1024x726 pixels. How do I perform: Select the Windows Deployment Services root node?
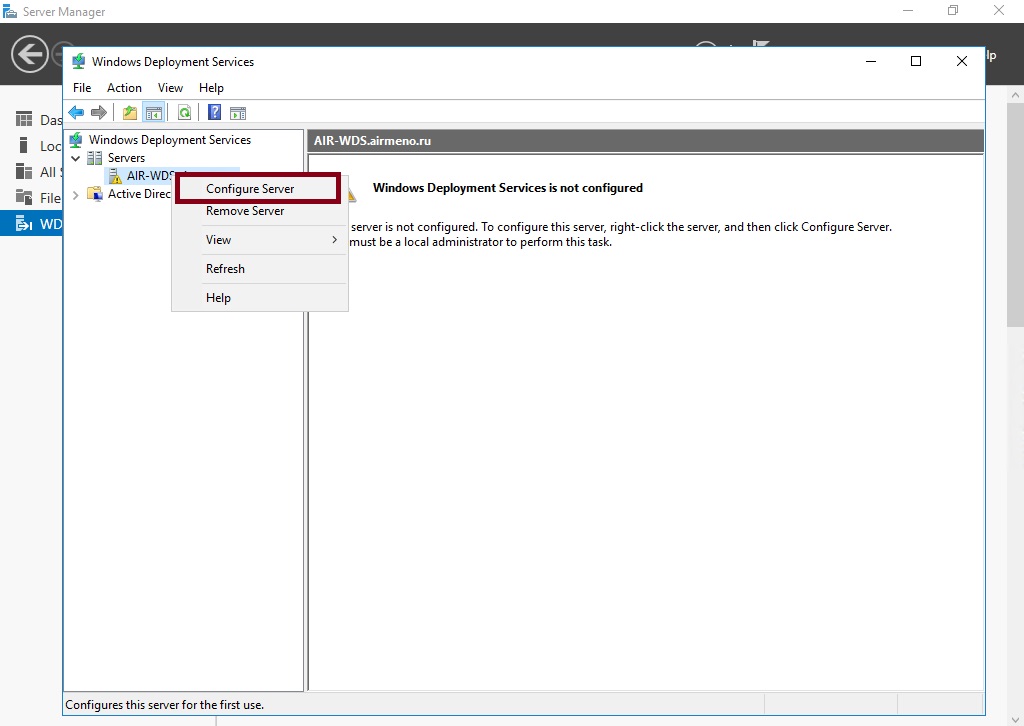(x=169, y=140)
